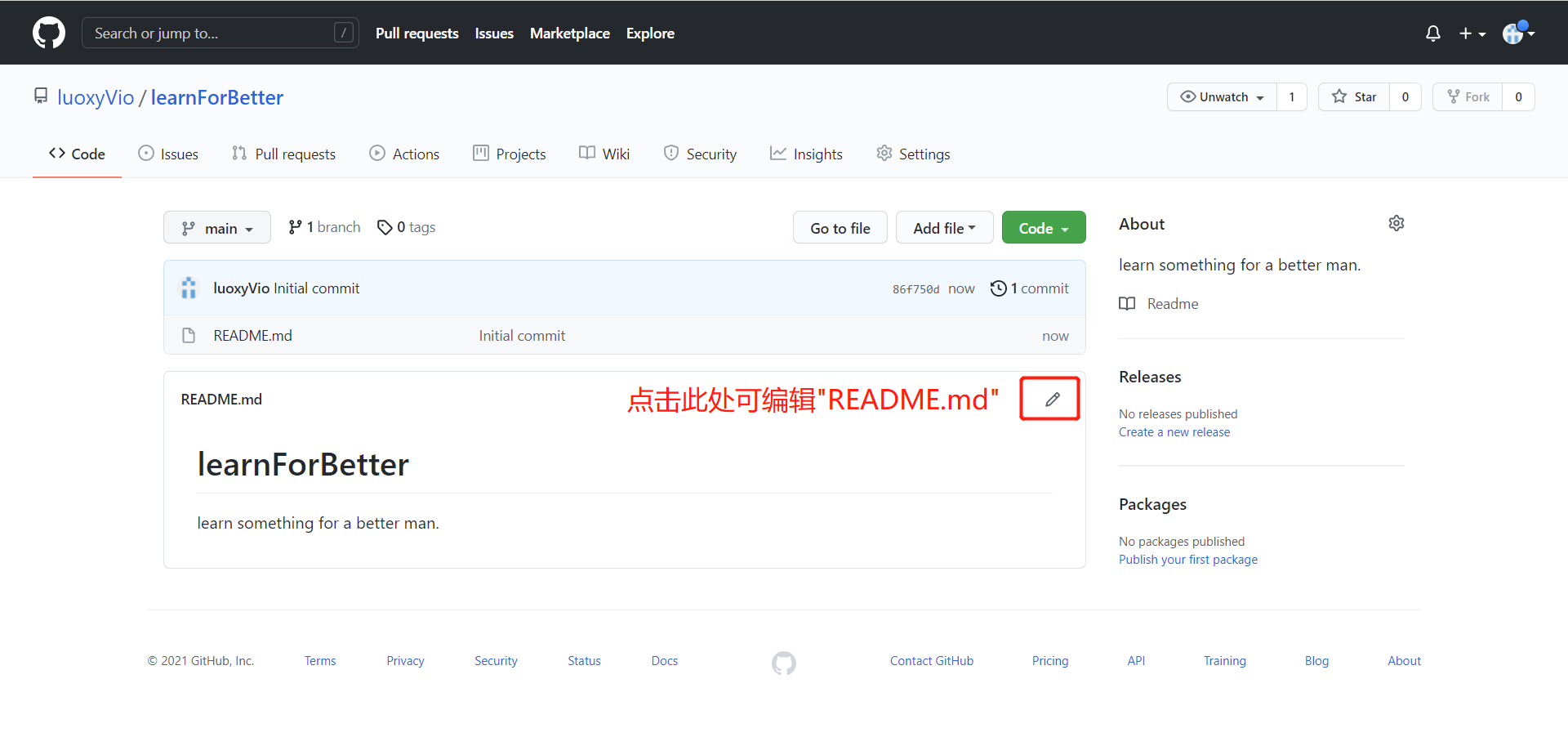Open Contact GitHub footer link
The image size is (1568, 737).
pyautogui.click(x=932, y=661)
